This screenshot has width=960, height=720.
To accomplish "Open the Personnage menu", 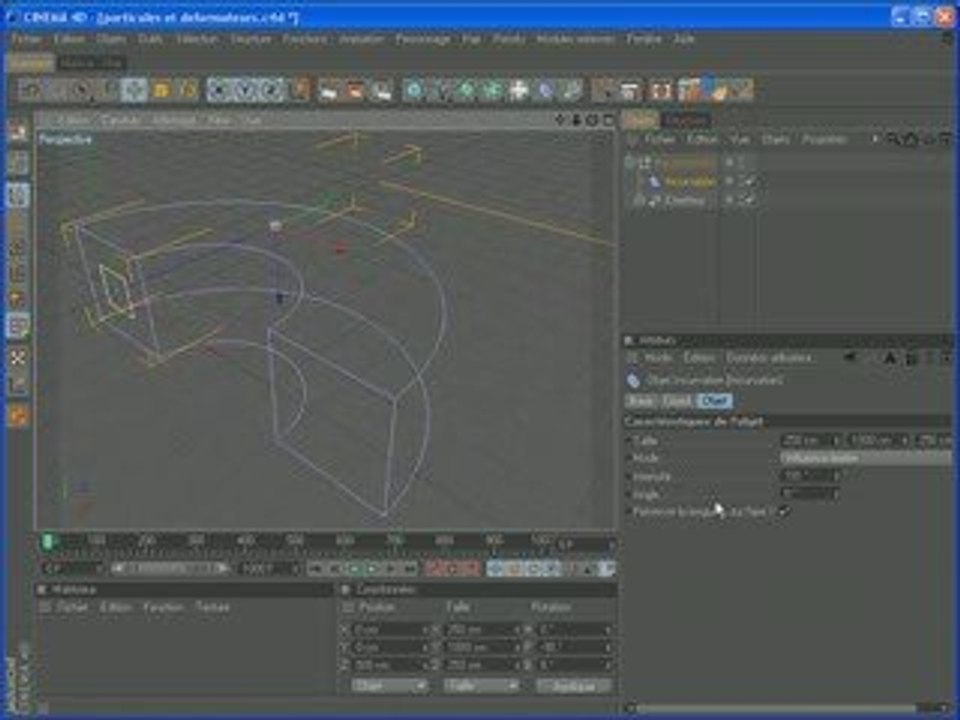I will [x=423, y=39].
